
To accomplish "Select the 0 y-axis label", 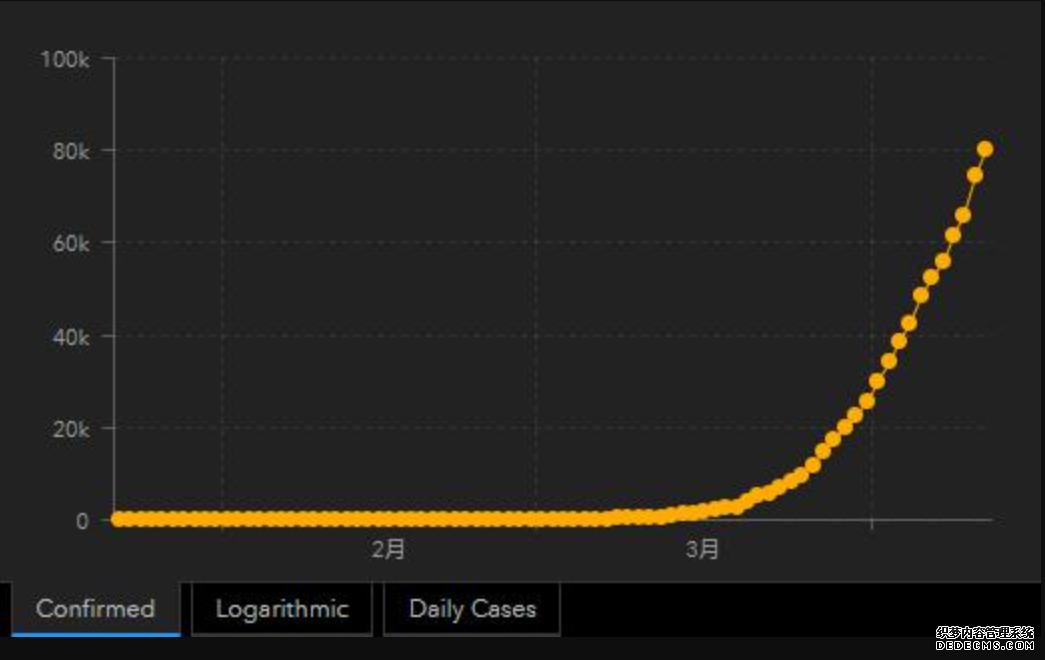I will point(82,521).
